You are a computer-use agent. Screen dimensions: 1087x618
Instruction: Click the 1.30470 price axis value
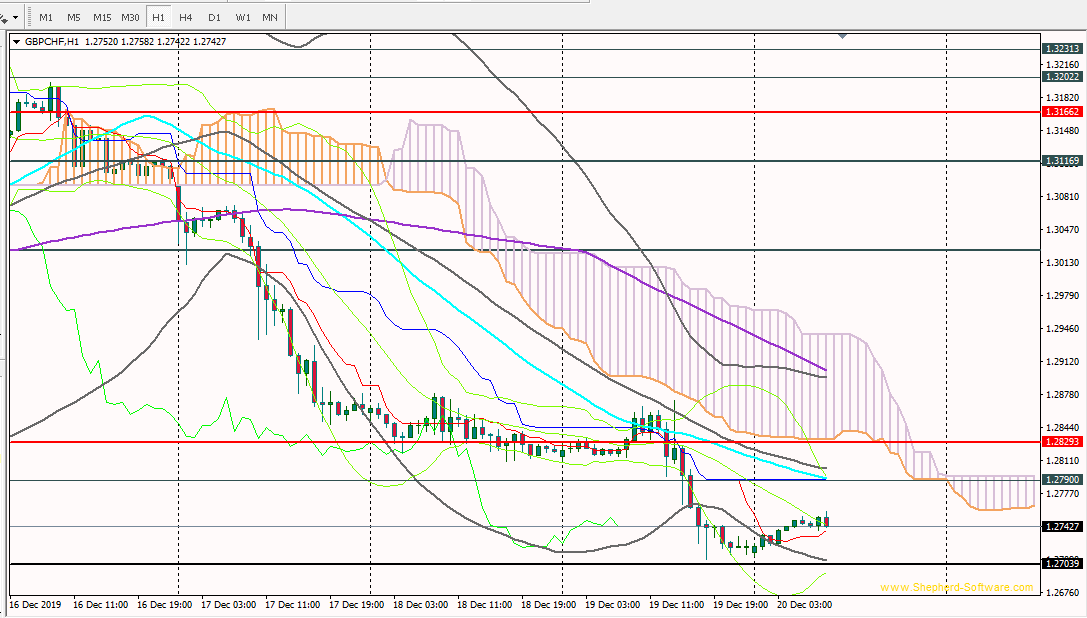pos(1063,230)
